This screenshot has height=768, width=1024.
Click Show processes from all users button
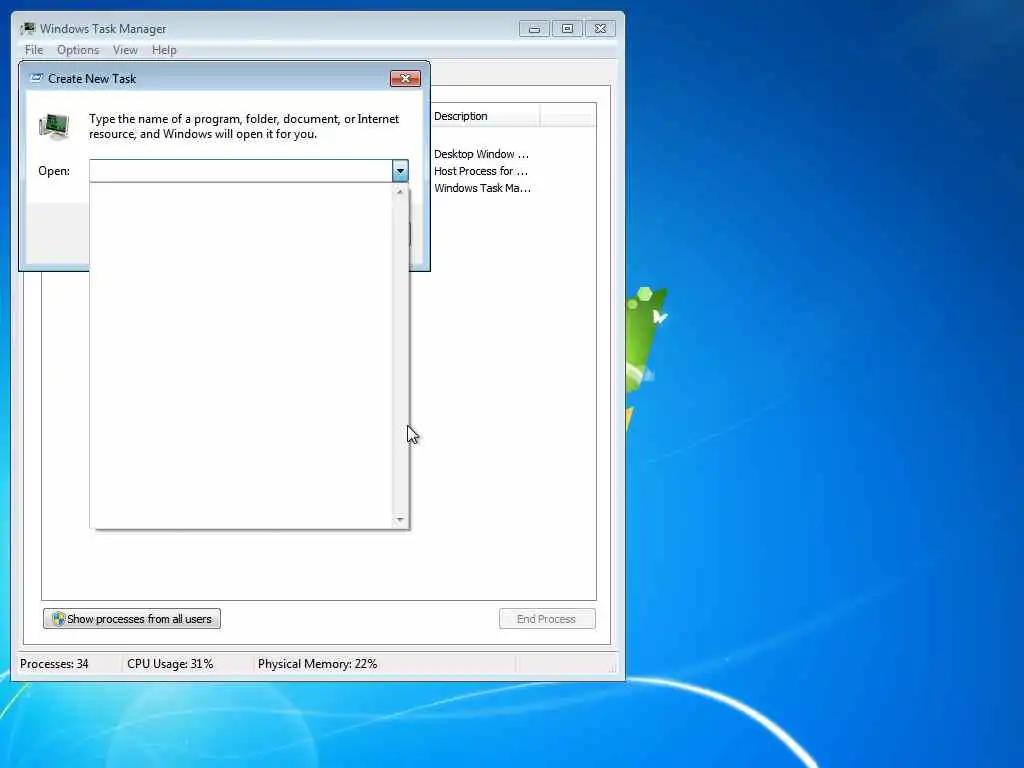[132, 618]
